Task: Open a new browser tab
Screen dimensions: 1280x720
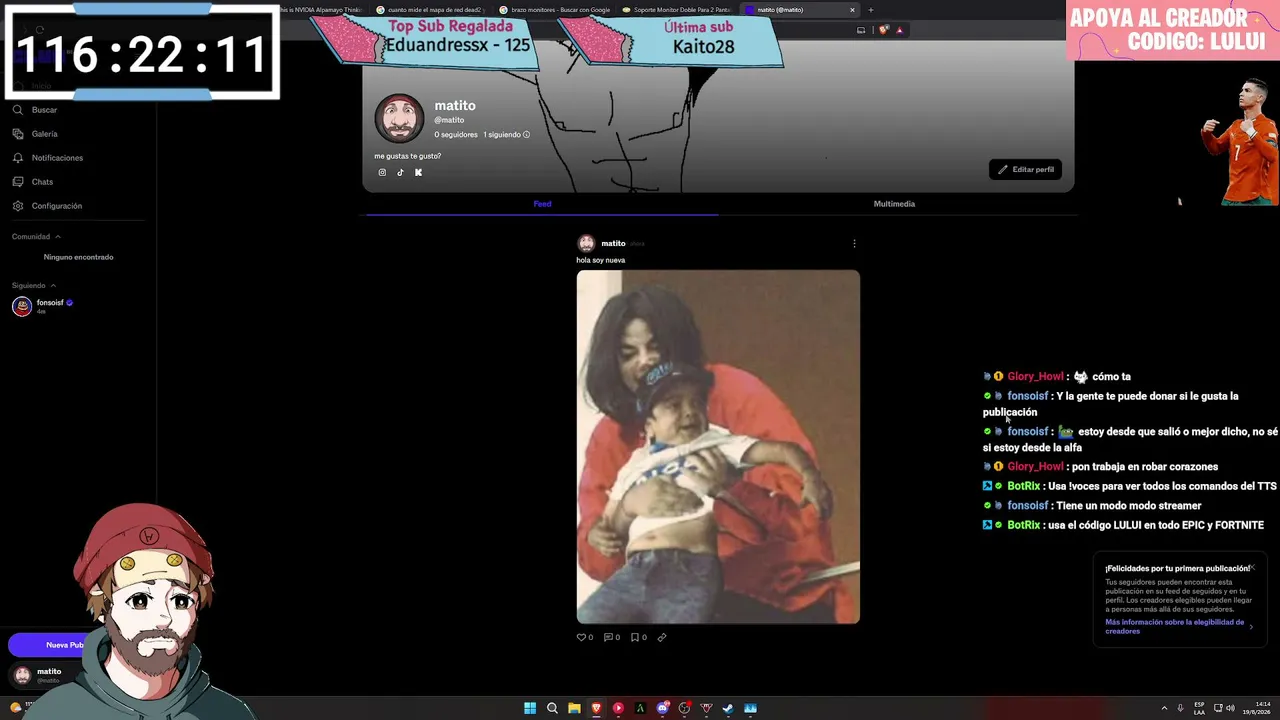Action: [x=870, y=10]
